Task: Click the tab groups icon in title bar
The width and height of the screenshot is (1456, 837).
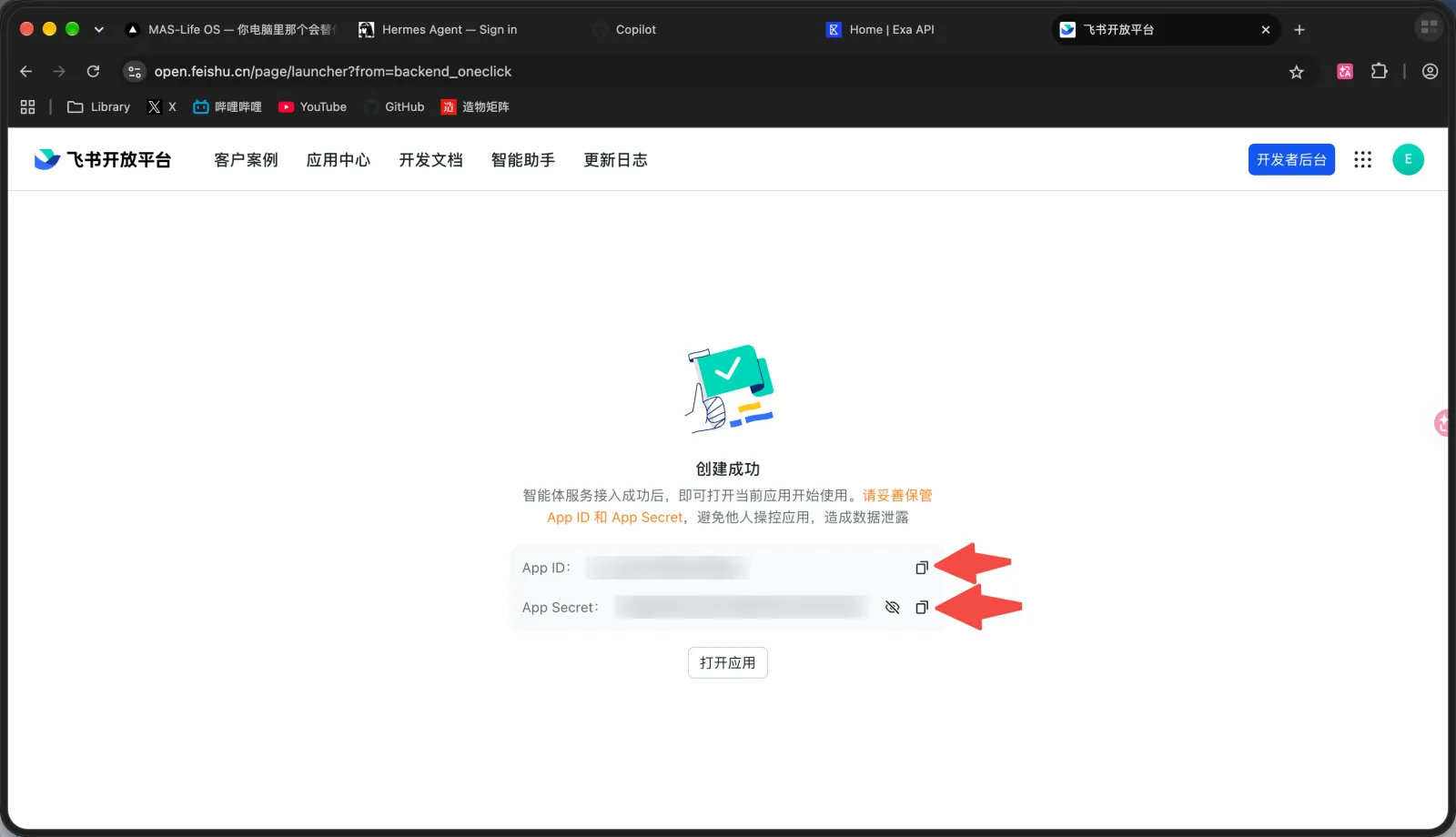Action: click(x=1429, y=27)
